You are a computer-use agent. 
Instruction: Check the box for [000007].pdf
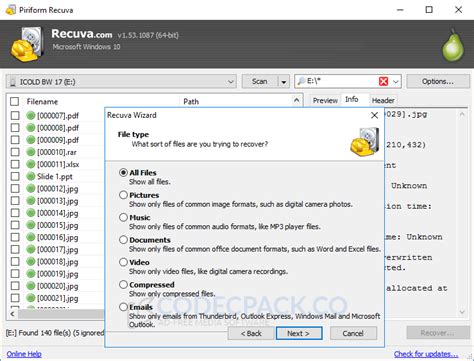[x=15, y=115]
